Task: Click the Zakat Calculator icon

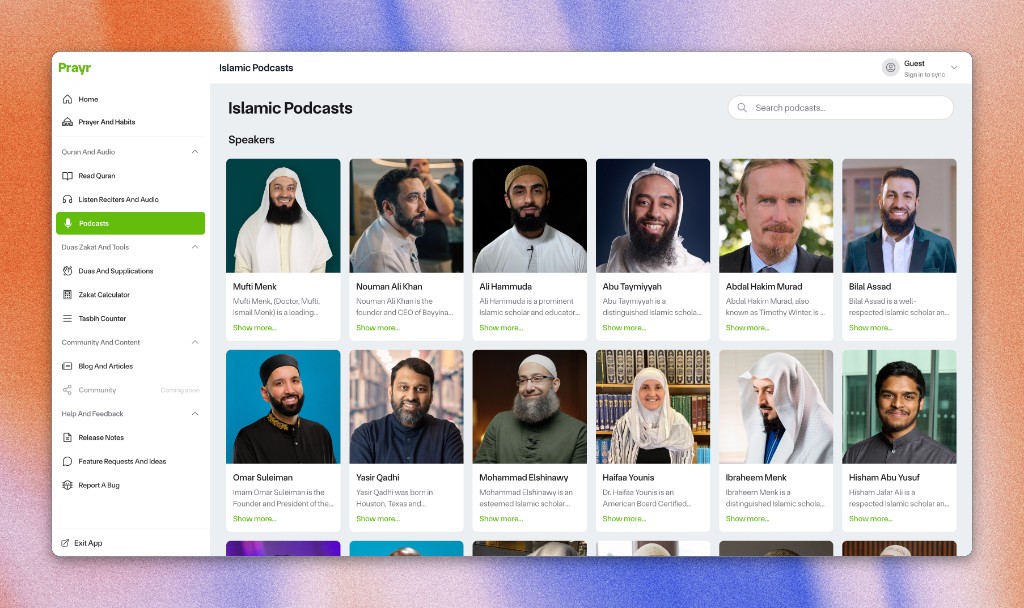Action: click(x=67, y=295)
